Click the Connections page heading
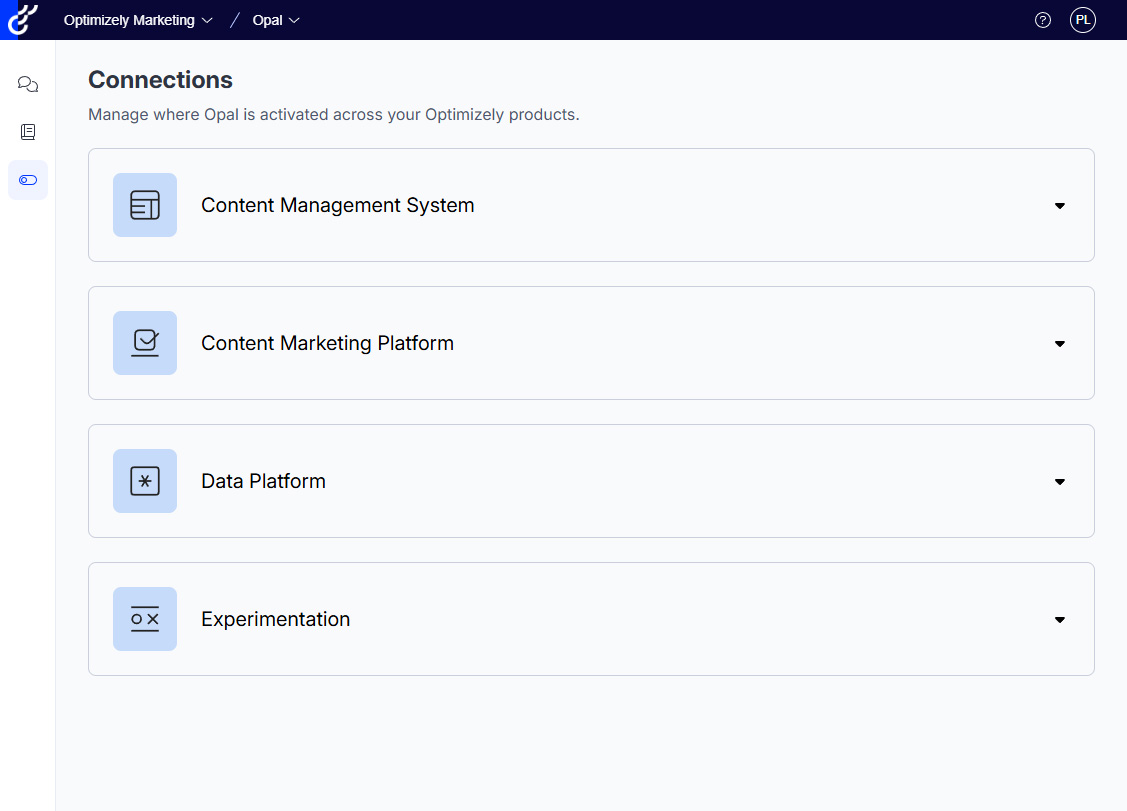 point(160,80)
